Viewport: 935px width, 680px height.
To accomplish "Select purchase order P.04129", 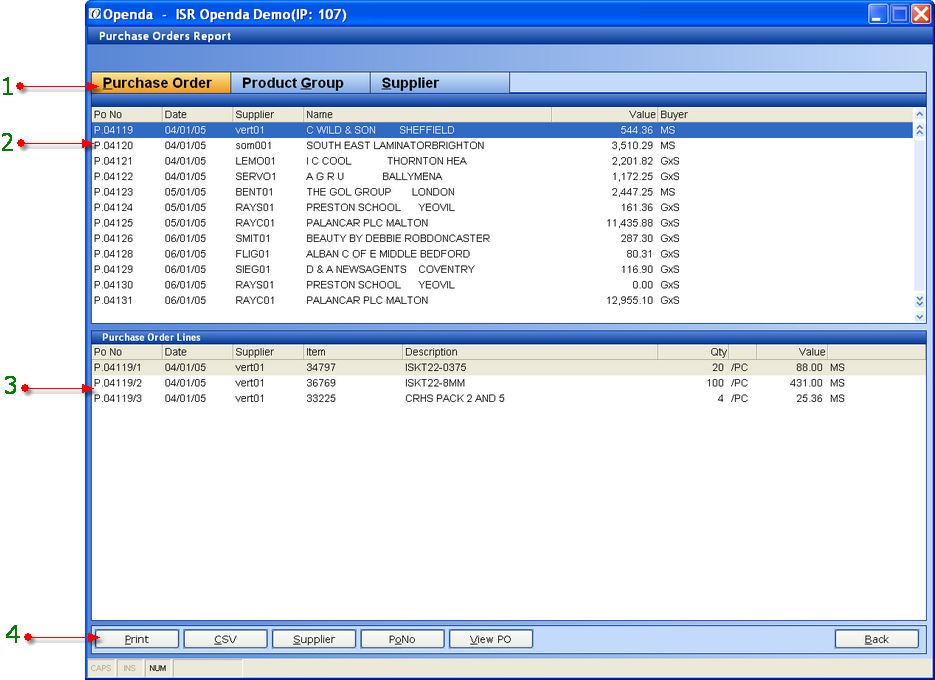I will [x=502, y=270].
